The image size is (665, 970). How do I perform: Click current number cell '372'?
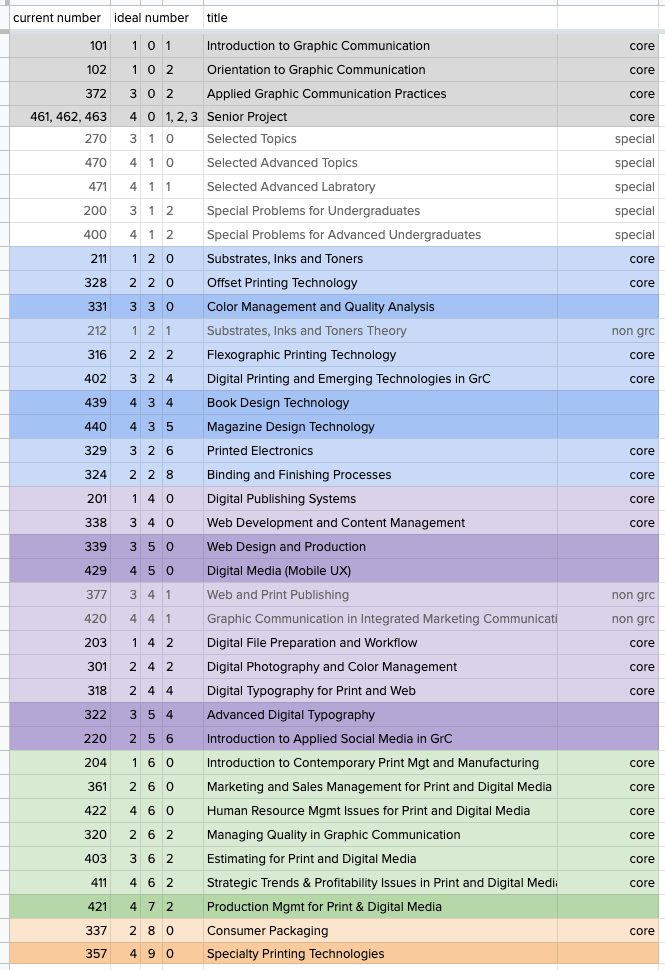pyautogui.click(x=60, y=94)
